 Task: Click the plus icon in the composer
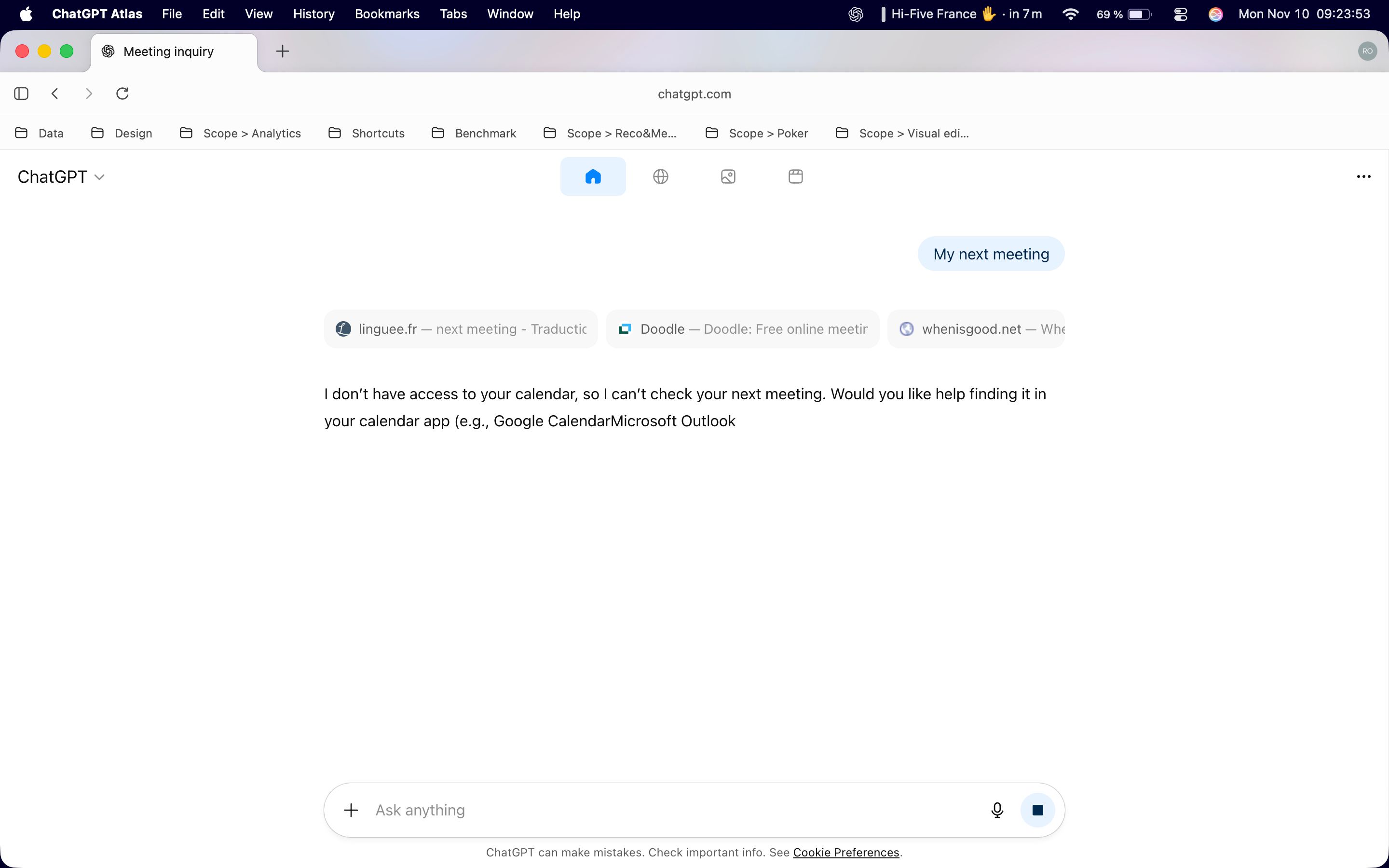pyautogui.click(x=351, y=810)
